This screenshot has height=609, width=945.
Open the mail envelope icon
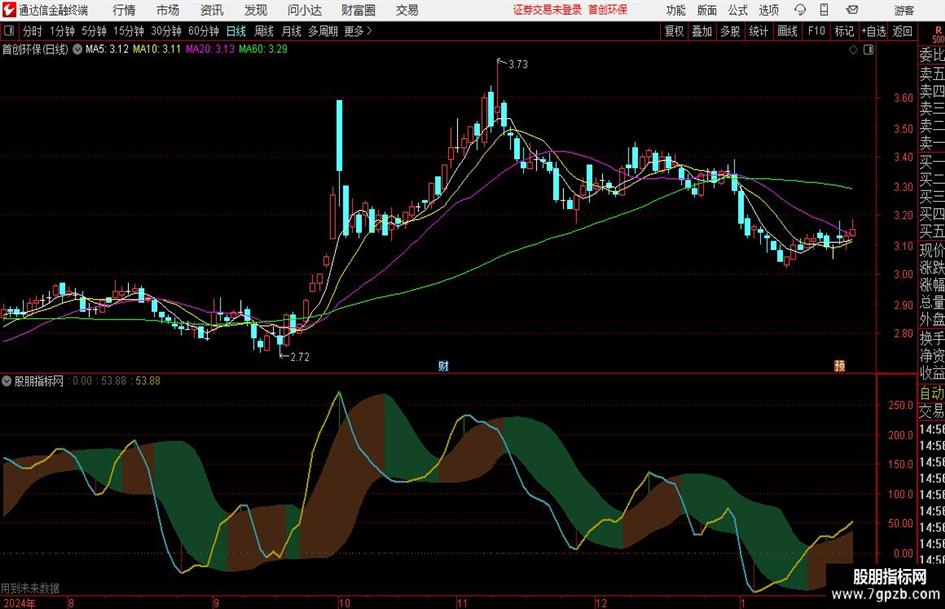(x=852, y=10)
